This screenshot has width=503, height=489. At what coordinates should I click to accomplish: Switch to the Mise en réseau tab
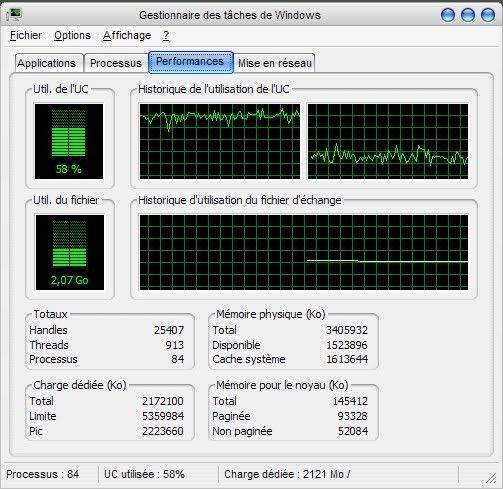point(275,63)
